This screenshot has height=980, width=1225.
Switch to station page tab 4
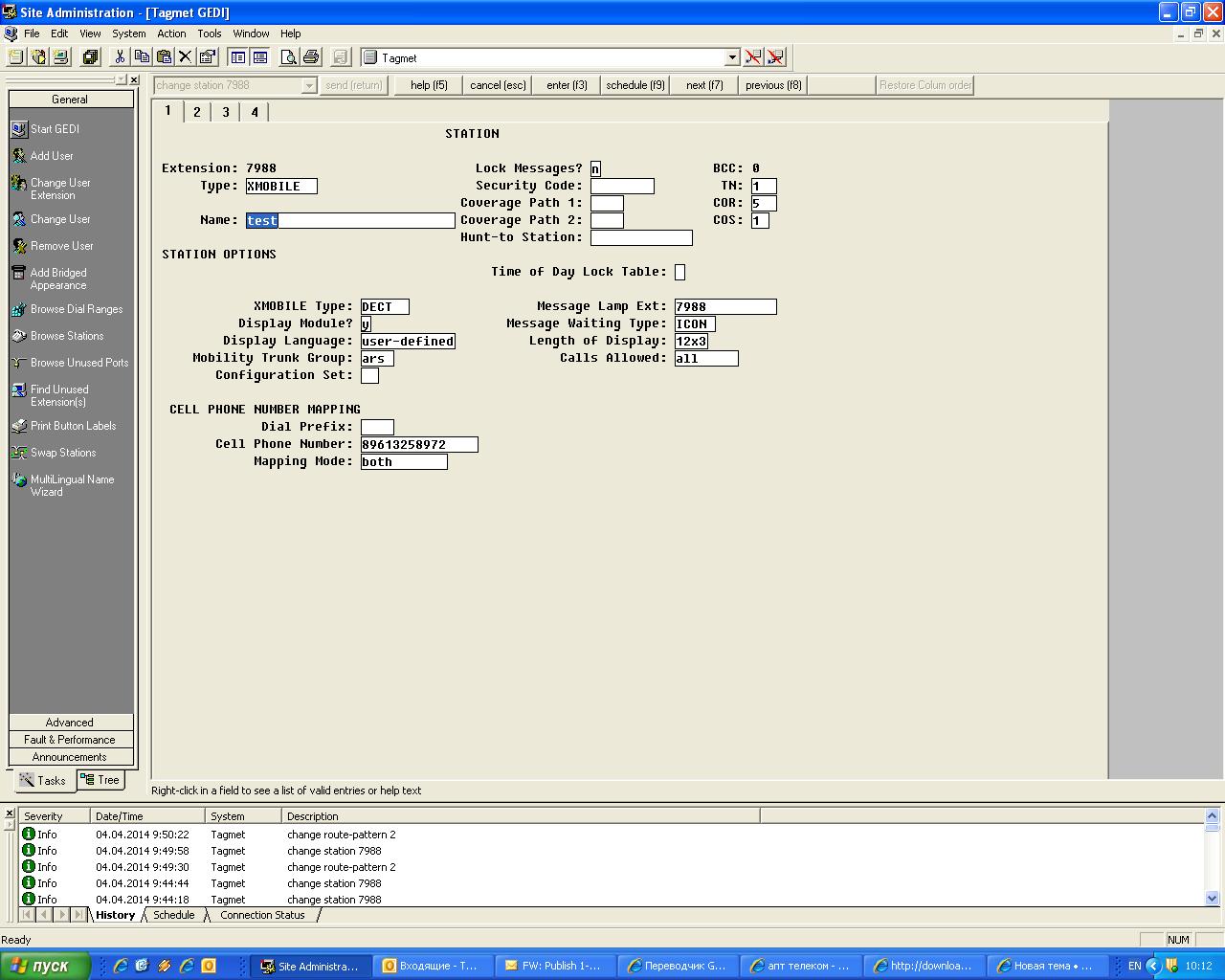[255, 112]
